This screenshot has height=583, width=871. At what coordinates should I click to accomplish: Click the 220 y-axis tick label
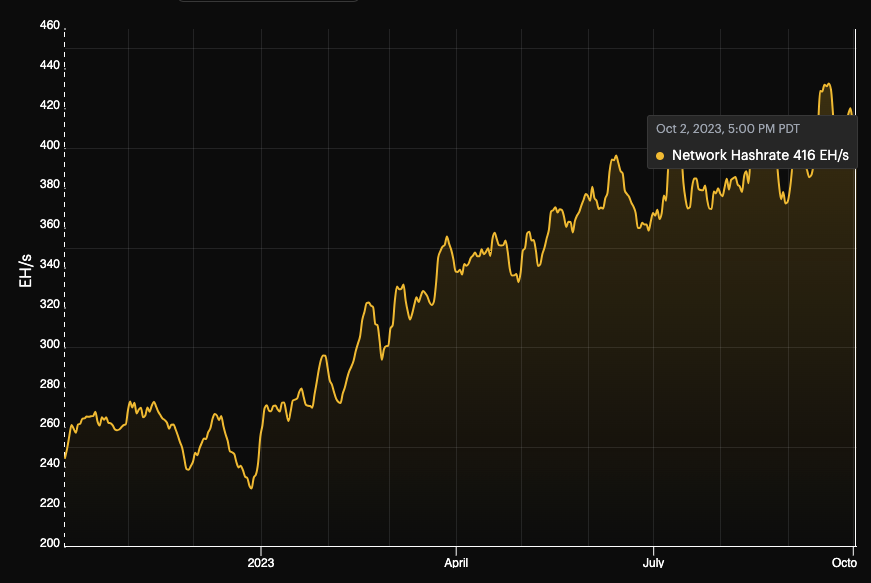(x=49, y=502)
